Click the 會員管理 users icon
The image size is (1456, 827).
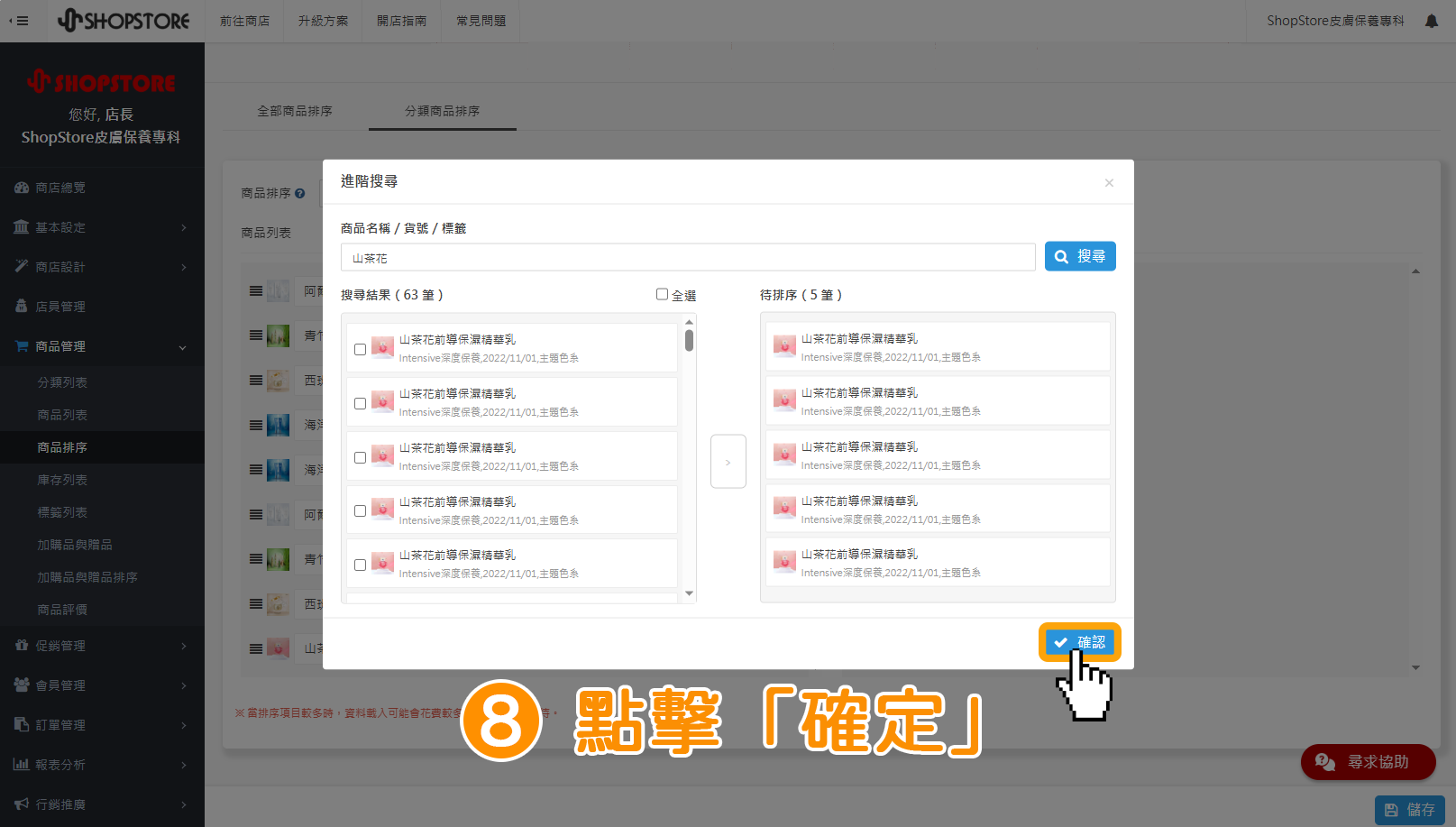(x=22, y=685)
